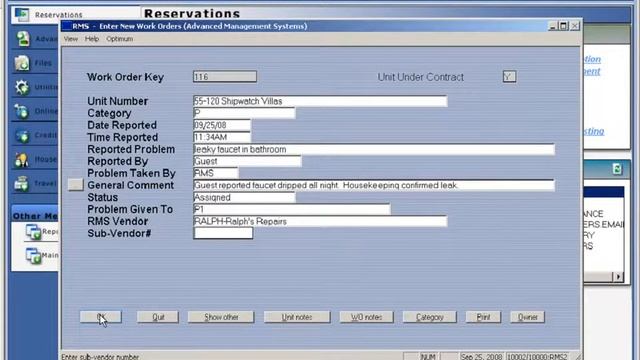Click the Maintenance icon under Other Menus

click(x=33, y=256)
